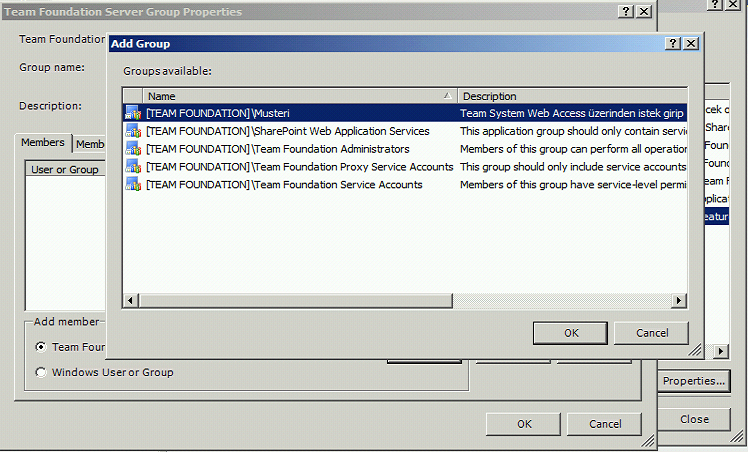Click the User or Group column header
748x452 pixels.
click(66, 169)
